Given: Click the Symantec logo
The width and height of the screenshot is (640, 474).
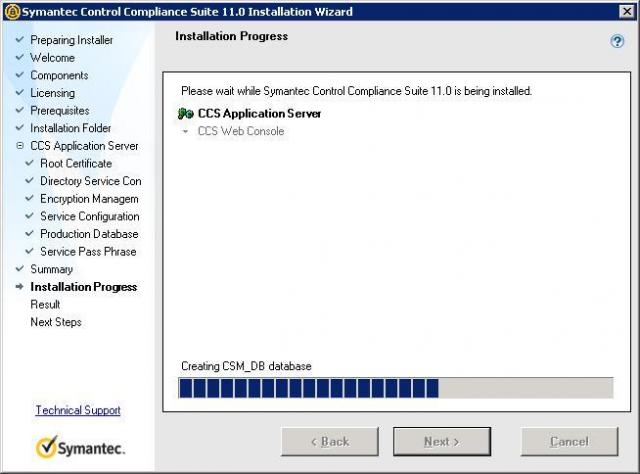Looking at the screenshot, I should 80,447.
